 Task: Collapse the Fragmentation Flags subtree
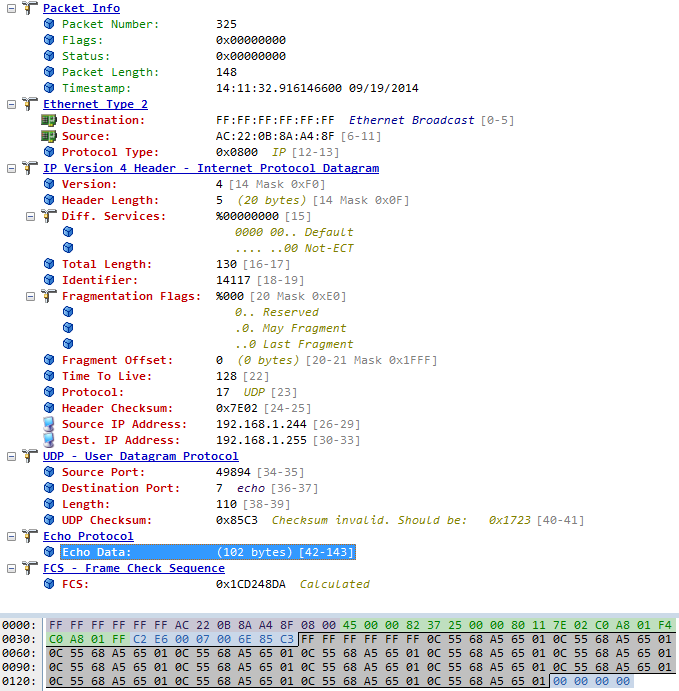30,297
